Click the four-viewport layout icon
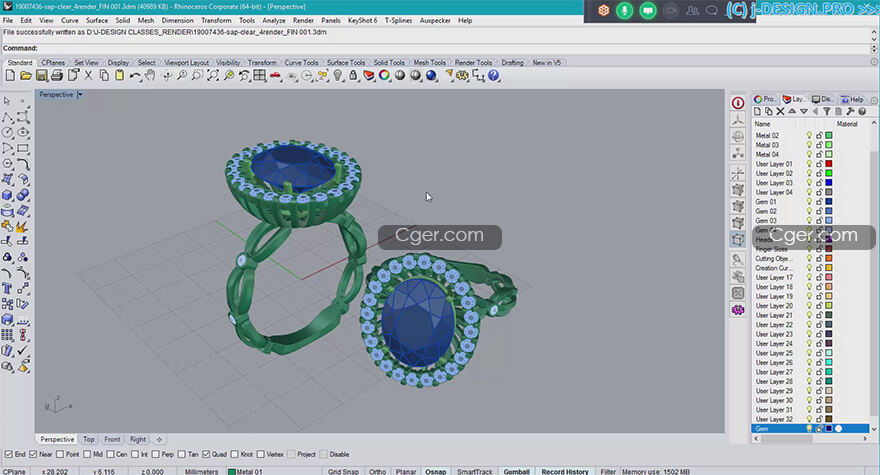Screen dimensions: 880x475 tap(259, 75)
